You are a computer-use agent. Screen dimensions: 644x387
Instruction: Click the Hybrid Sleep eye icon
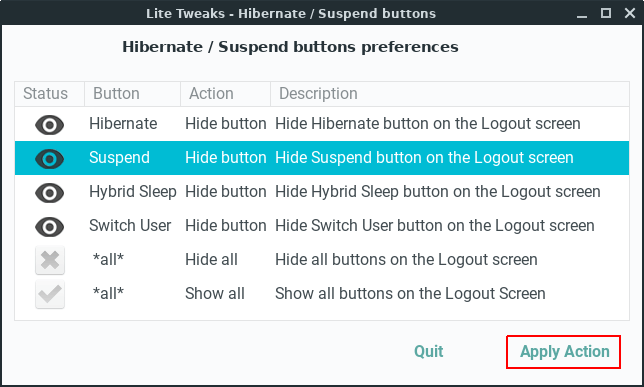coord(49,193)
